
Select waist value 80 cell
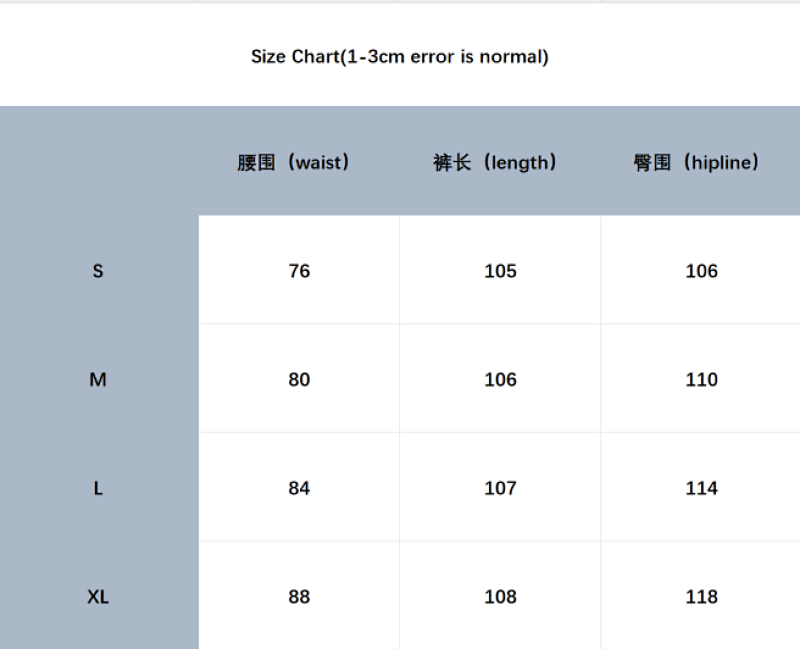click(x=299, y=379)
